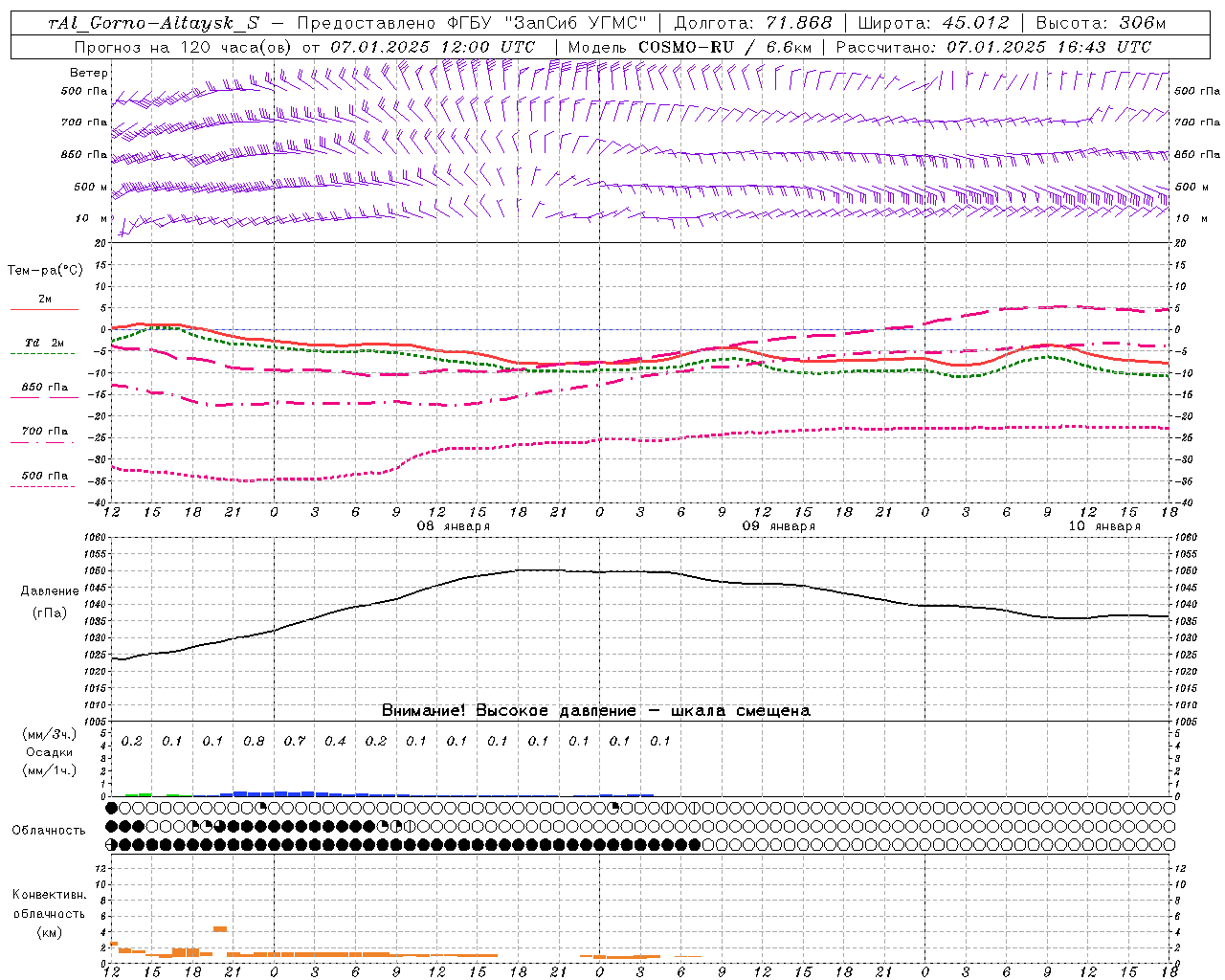
Task: Click the (гПа) unit label under Давление
Action: 50,613
